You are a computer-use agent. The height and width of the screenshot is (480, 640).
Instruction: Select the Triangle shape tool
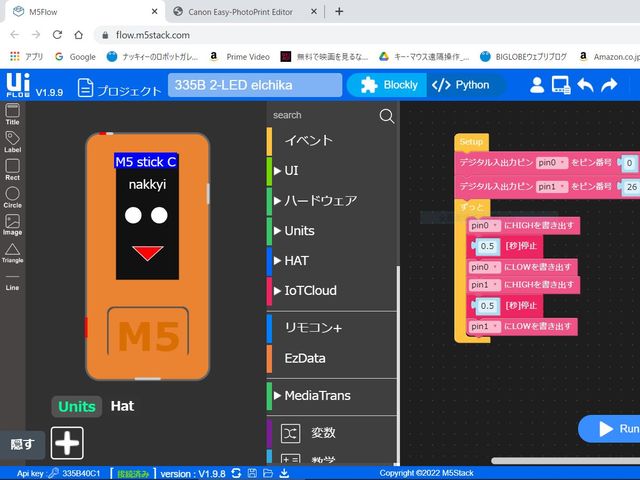pos(12,253)
